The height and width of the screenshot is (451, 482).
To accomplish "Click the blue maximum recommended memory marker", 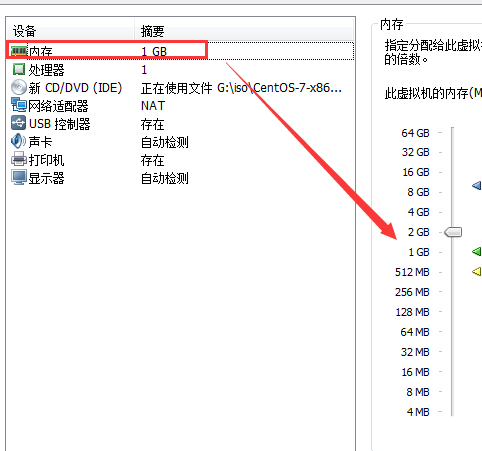I will (x=477, y=185).
